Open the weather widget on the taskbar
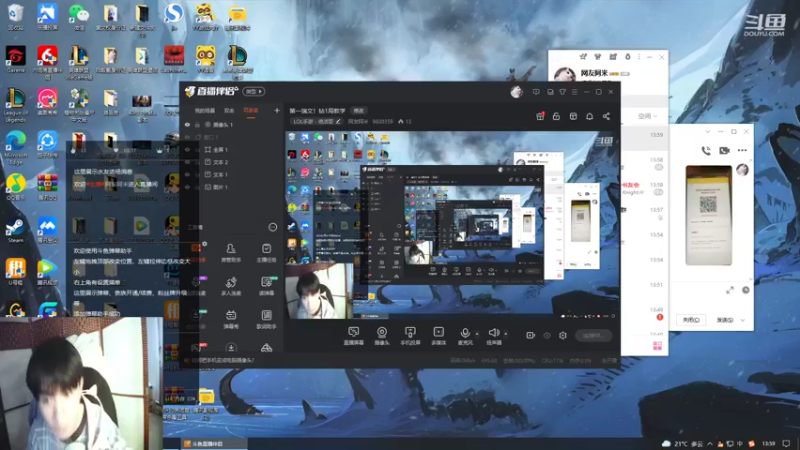800x450 pixels. (683, 444)
